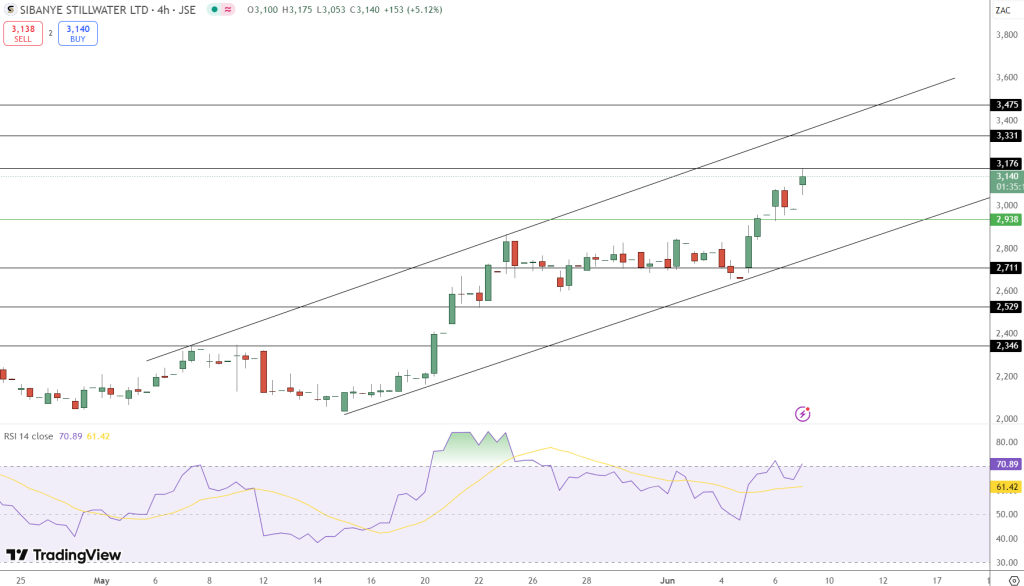Click RSI legend value 61.42
Image resolution: width=1024 pixels, height=586 pixels.
point(98,436)
